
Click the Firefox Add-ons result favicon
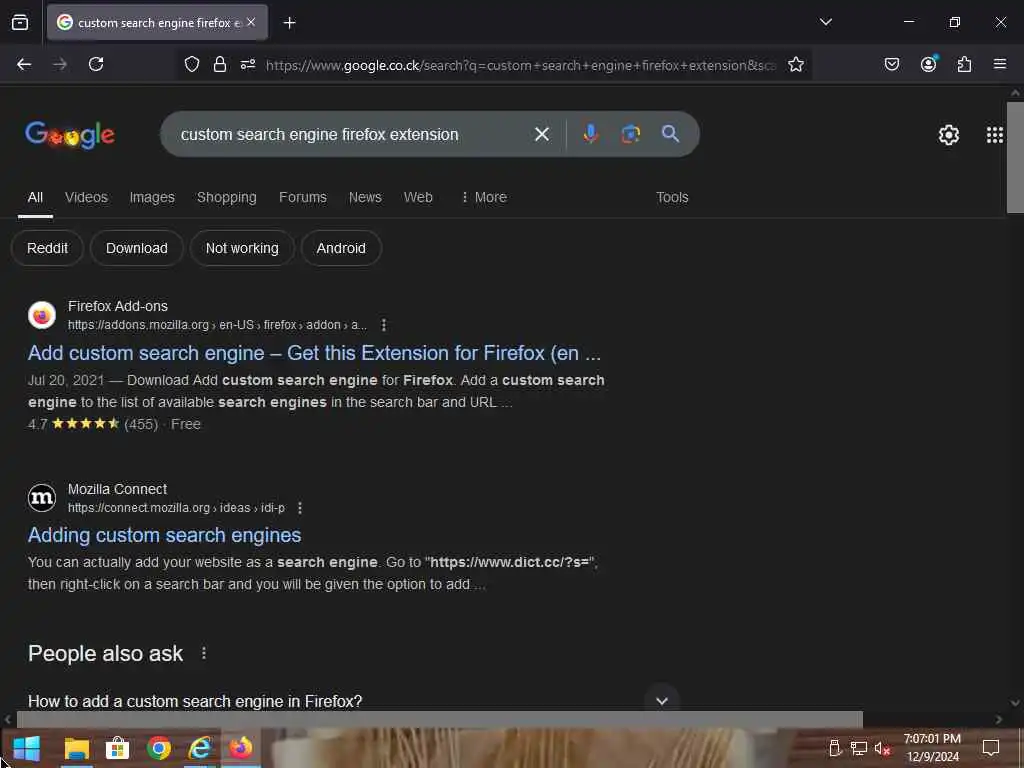(42, 315)
